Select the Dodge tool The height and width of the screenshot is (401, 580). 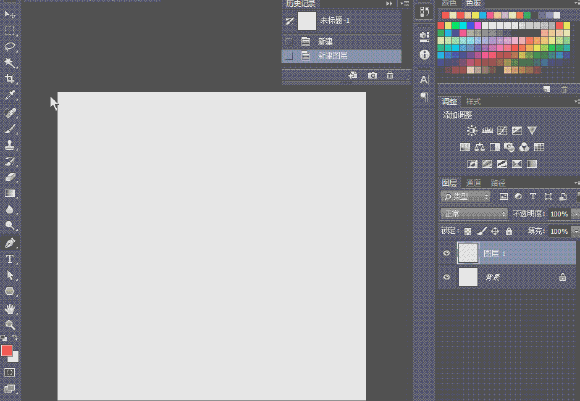[x=10, y=226]
